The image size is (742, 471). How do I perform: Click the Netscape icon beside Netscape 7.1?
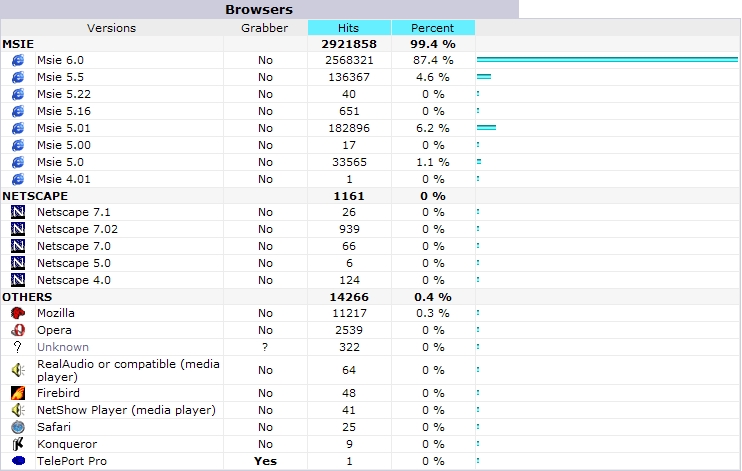18,212
